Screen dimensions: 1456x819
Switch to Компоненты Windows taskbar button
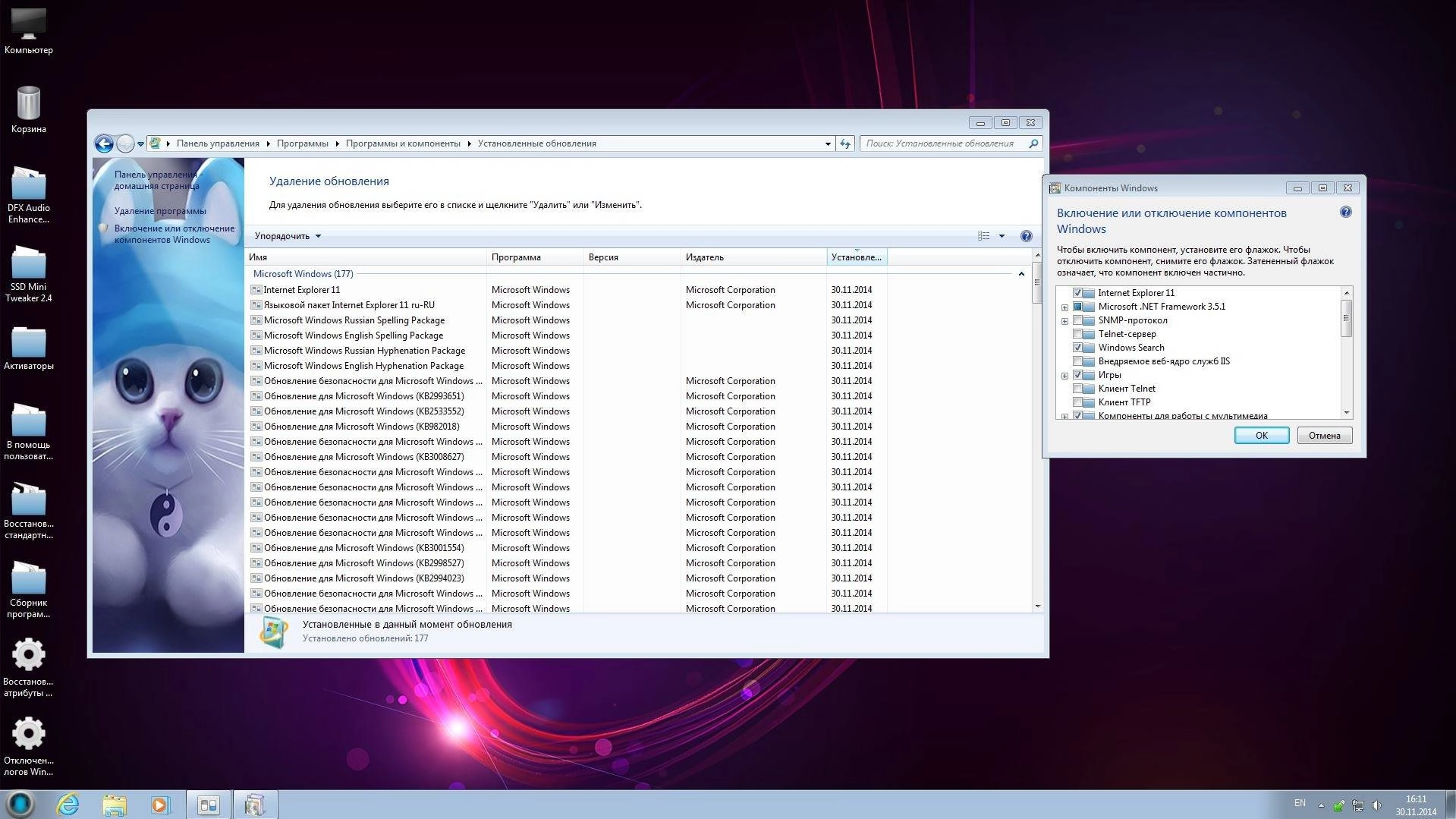256,805
